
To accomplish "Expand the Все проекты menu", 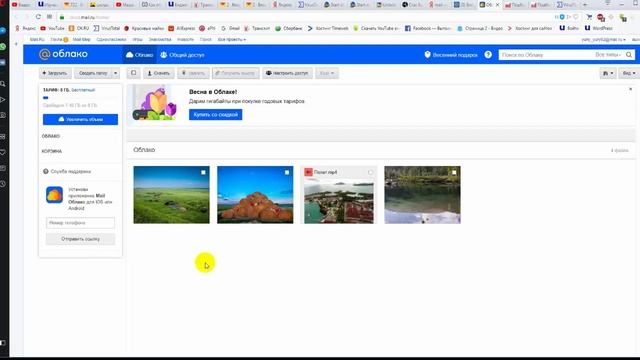I will click(x=231, y=40).
